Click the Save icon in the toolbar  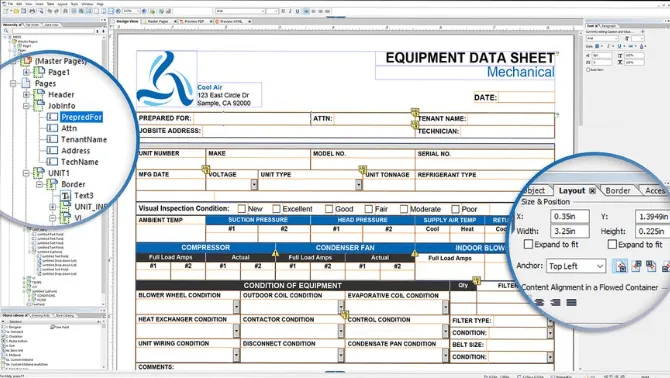coord(24,11)
